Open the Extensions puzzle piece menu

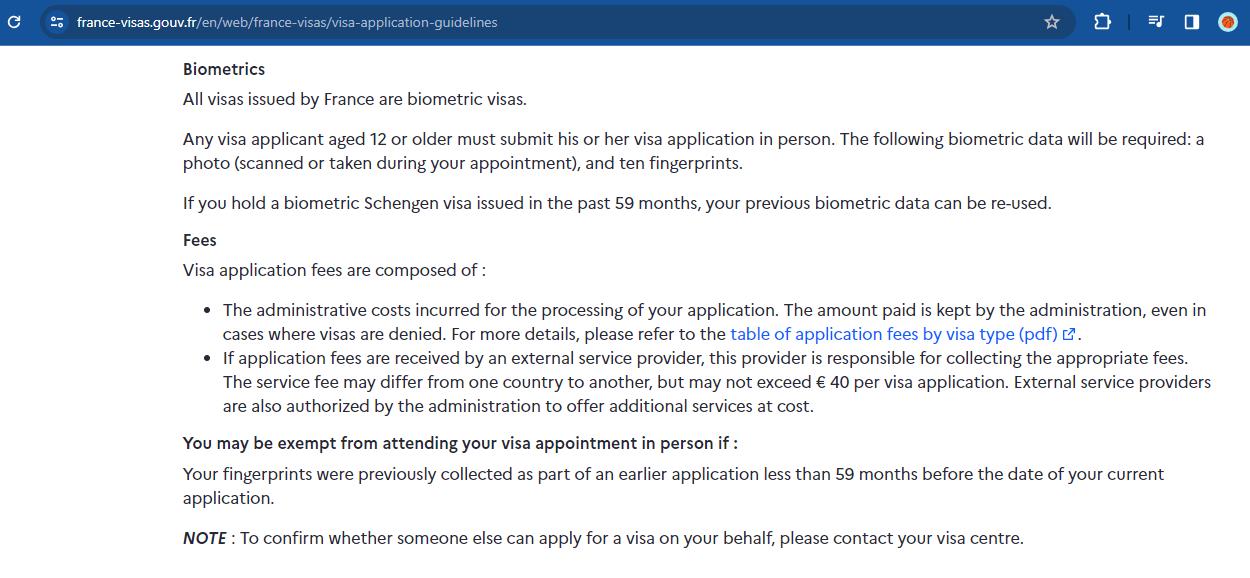pos(1102,21)
